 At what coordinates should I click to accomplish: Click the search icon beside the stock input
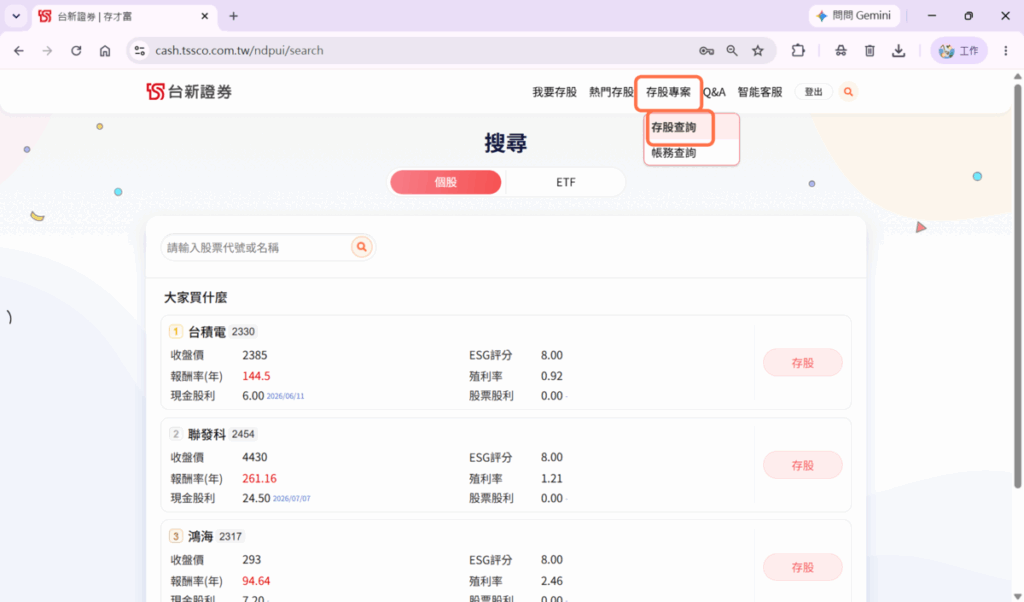pos(362,247)
